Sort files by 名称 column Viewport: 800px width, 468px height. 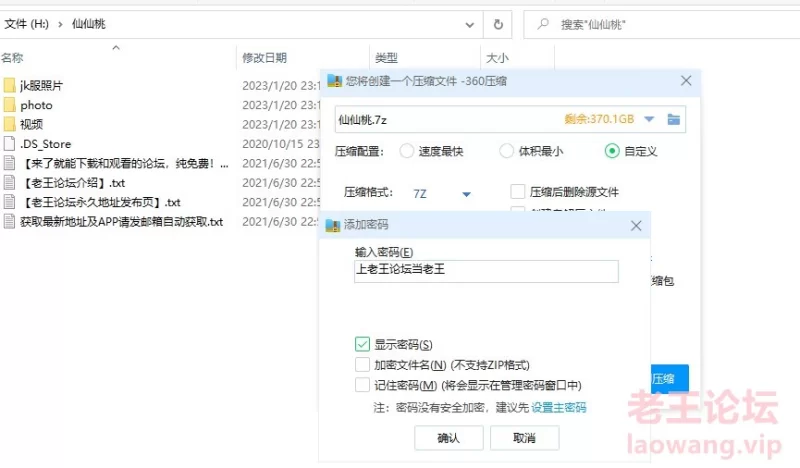click(x=12, y=58)
